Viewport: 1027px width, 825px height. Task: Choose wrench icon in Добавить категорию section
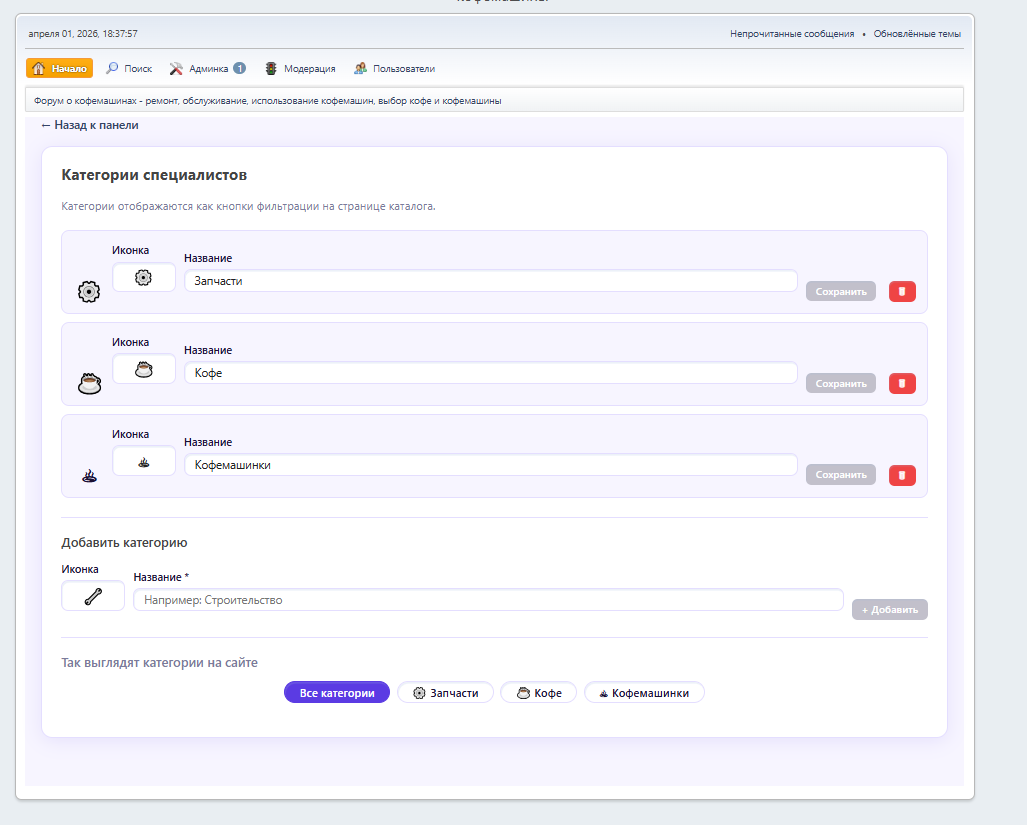point(93,597)
